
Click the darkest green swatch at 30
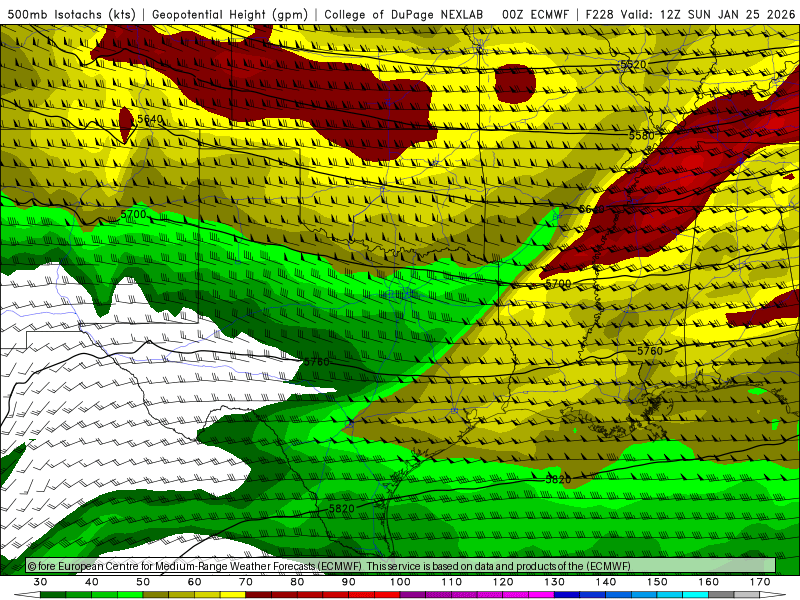pyautogui.click(x=53, y=595)
